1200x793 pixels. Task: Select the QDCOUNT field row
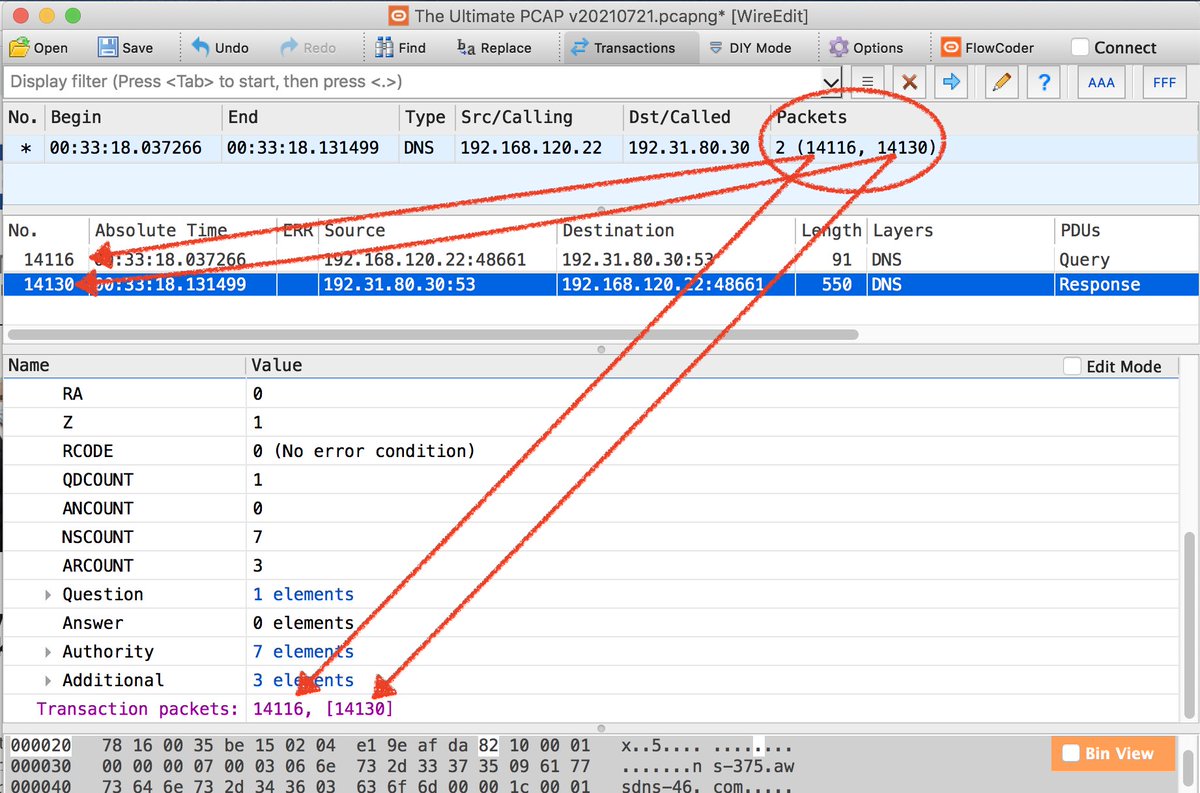tap(592, 480)
